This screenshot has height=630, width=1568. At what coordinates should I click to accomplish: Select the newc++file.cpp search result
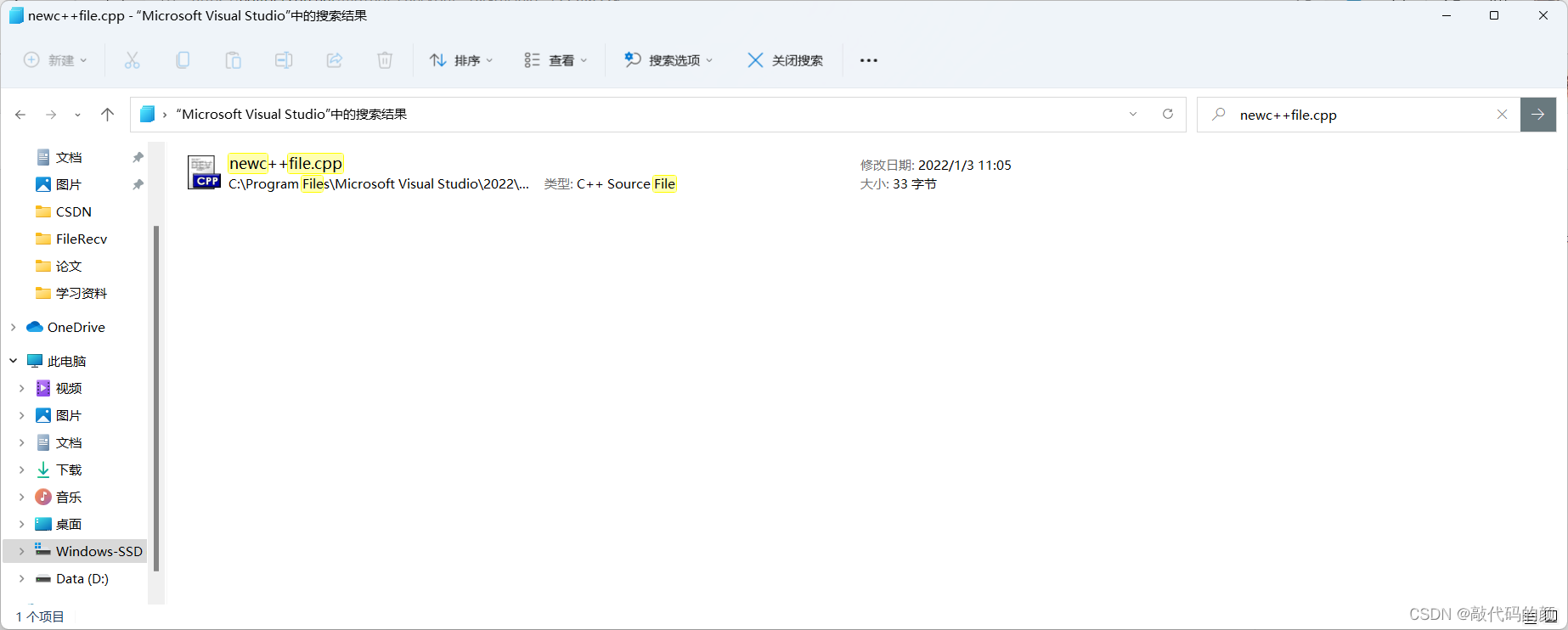tap(285, 164)
